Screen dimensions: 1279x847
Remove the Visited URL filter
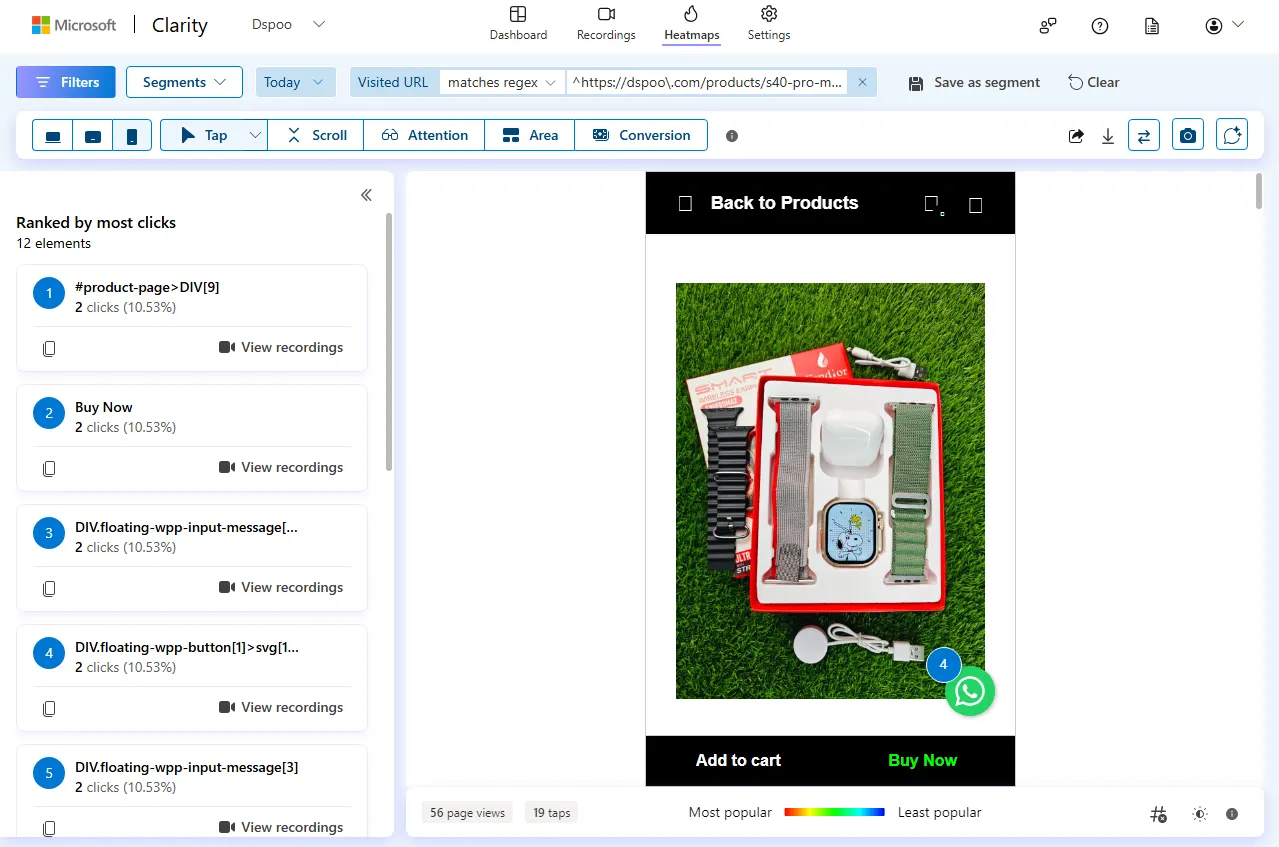[x=862, y=82]
